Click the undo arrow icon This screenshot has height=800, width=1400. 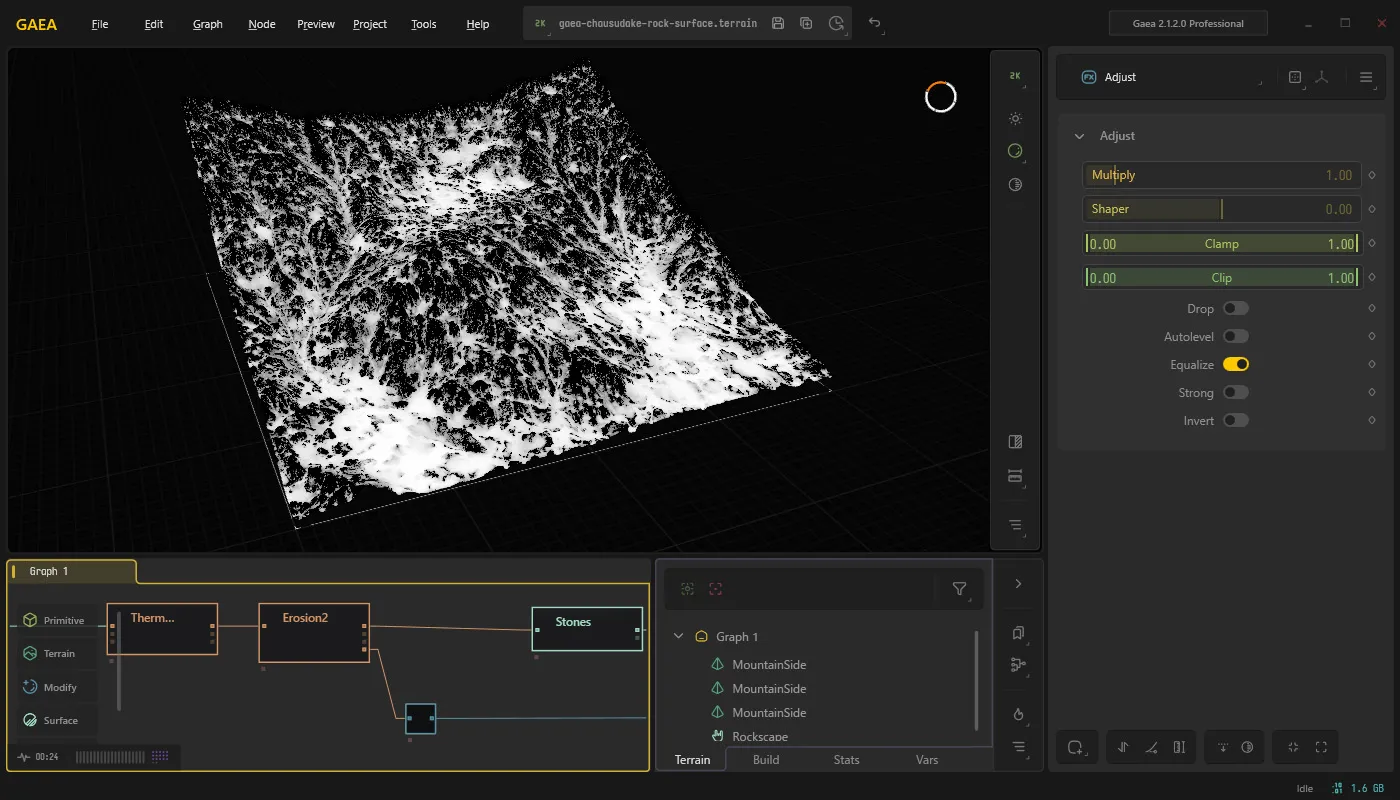point(875,23)
